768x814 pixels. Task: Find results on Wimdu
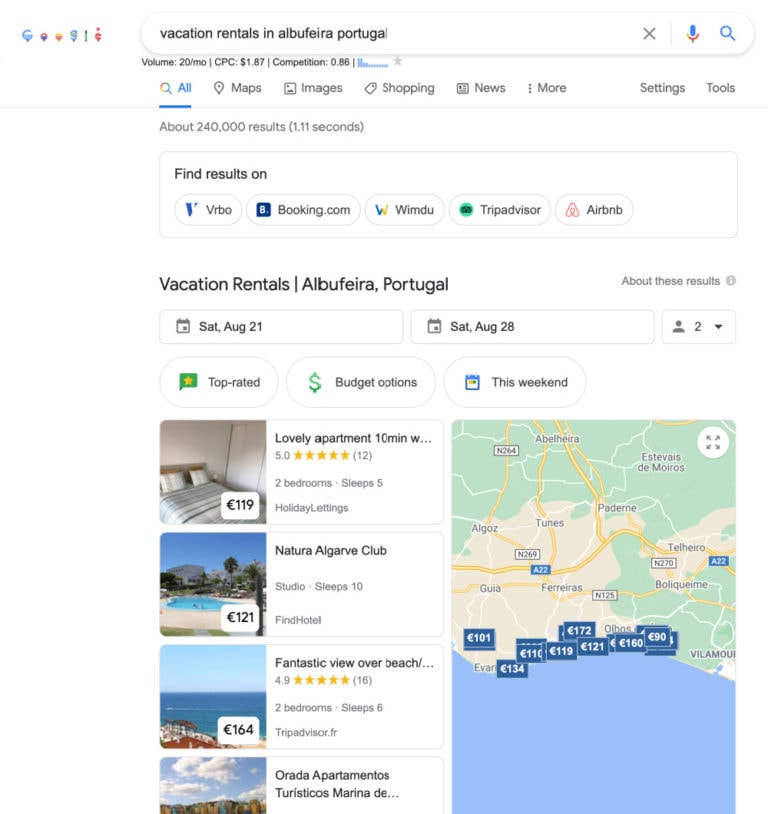click(405, 210)
